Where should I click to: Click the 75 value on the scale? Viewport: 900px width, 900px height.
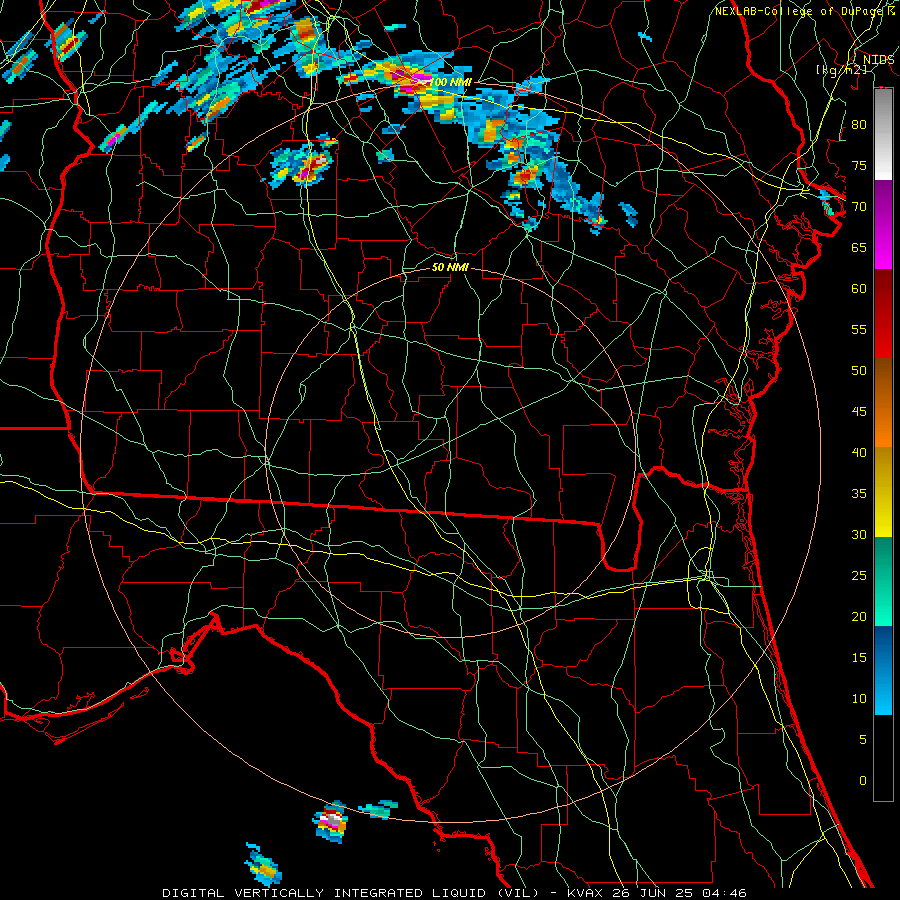point(859,165)
